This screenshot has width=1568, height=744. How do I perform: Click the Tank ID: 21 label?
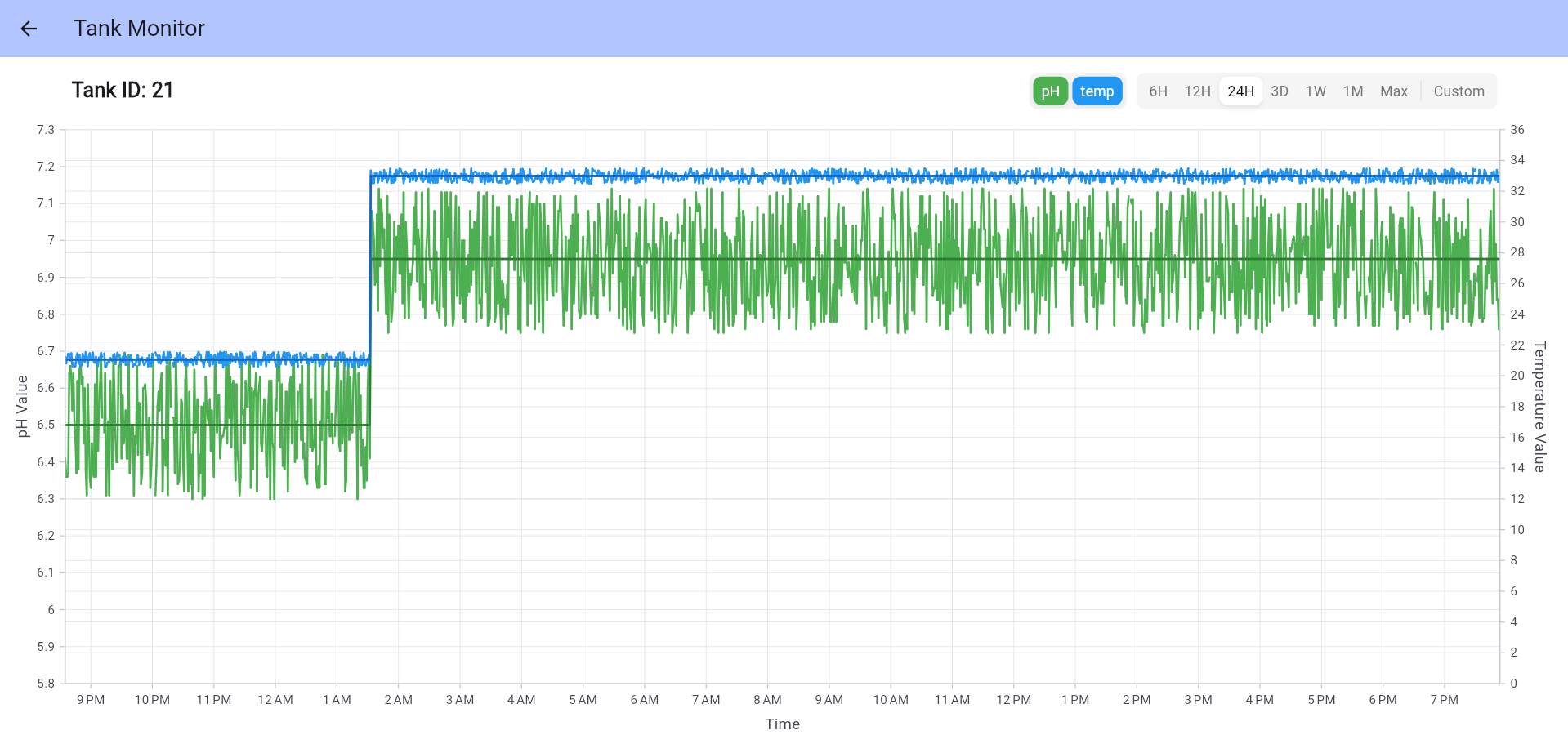[x=123, y=90]
